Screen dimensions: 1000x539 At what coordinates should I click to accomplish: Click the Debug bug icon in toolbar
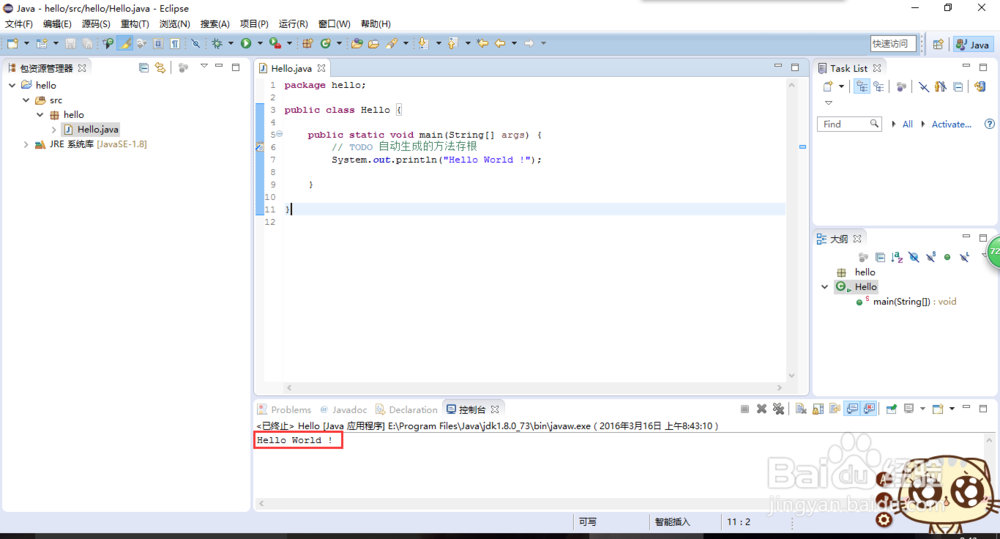tap(217, 43)
